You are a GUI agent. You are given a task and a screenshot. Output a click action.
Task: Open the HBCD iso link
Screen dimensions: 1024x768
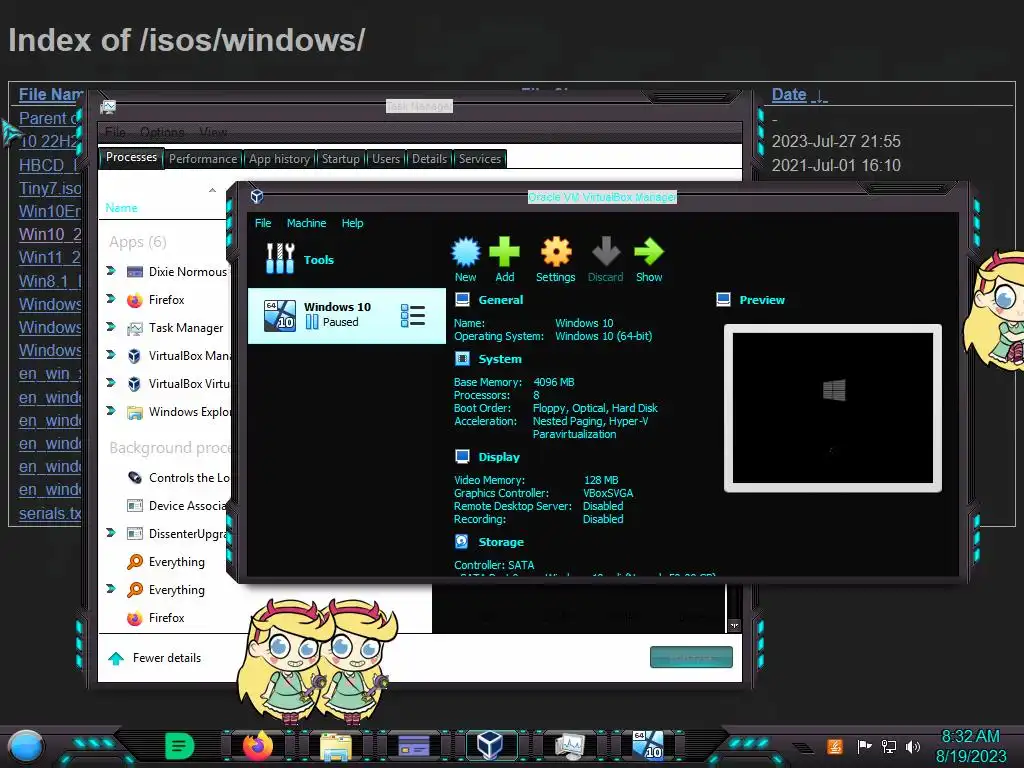click(49, 165)
